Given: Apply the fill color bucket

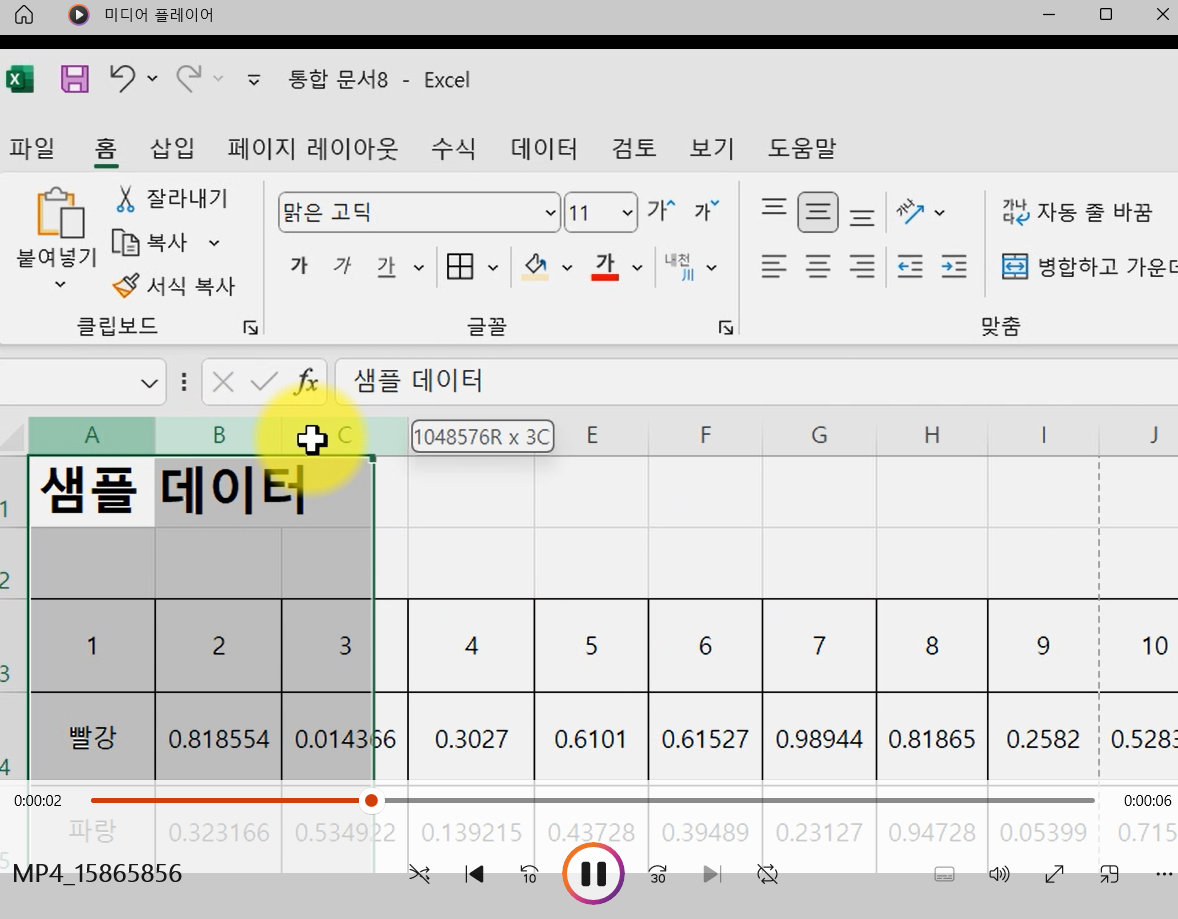Looking at the screenshot, I should click(535, 266).
